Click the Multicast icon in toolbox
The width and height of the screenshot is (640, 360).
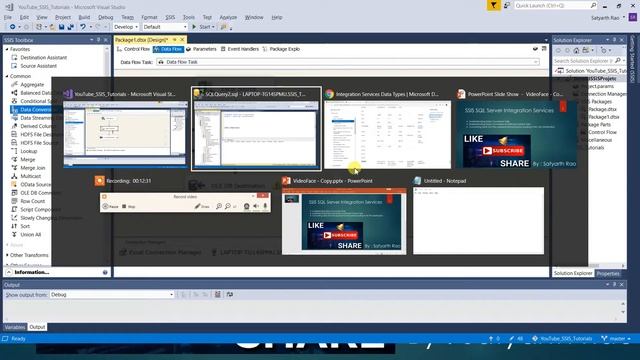coord(14,176)
